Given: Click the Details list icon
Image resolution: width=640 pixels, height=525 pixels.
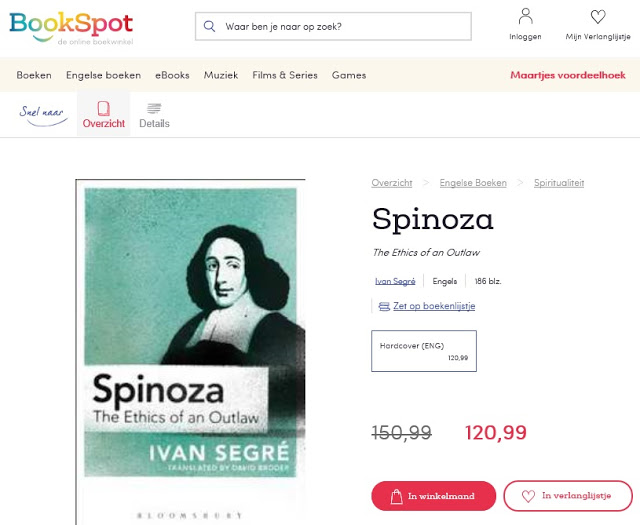Looking at the screenshot, I should 154,108.
